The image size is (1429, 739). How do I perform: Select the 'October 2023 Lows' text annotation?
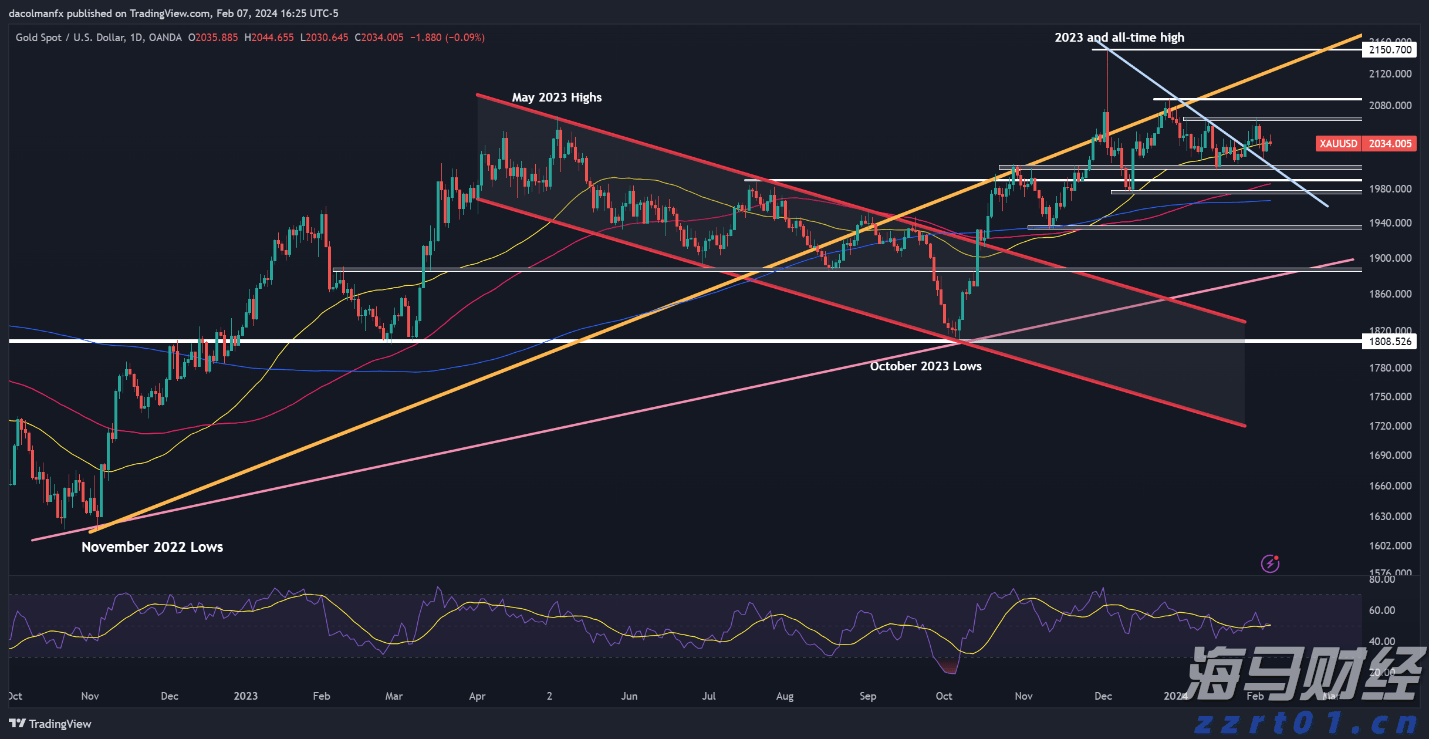[x=925, y=367]
